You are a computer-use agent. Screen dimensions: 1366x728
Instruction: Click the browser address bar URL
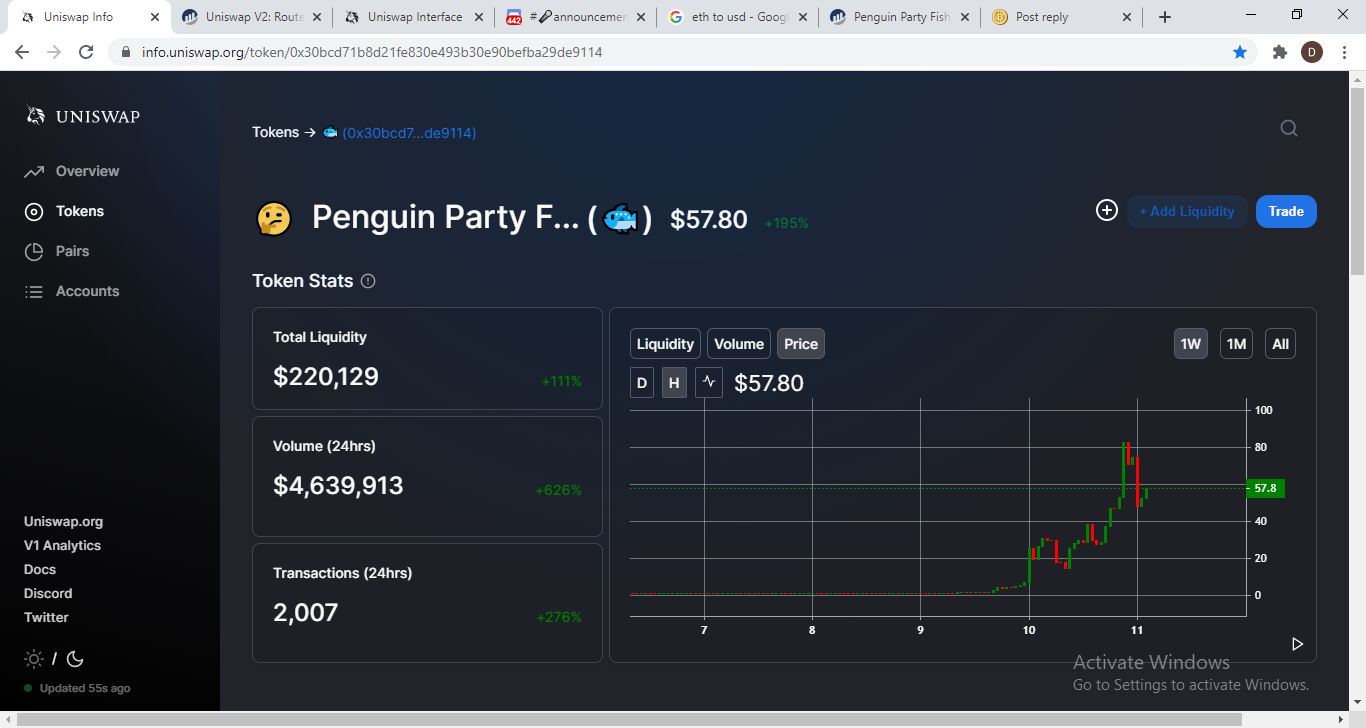click(x=372, y=52)
